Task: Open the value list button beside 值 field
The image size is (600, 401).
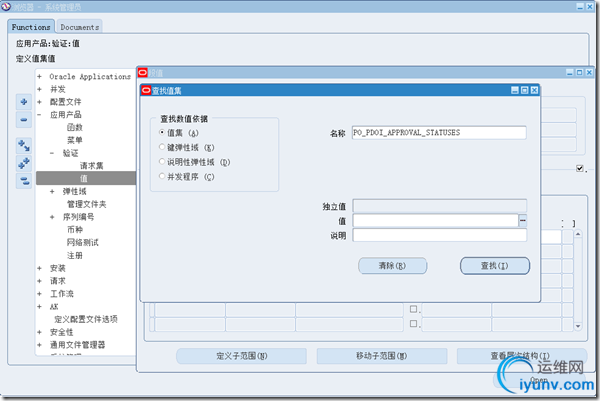Action: point(523,220)
